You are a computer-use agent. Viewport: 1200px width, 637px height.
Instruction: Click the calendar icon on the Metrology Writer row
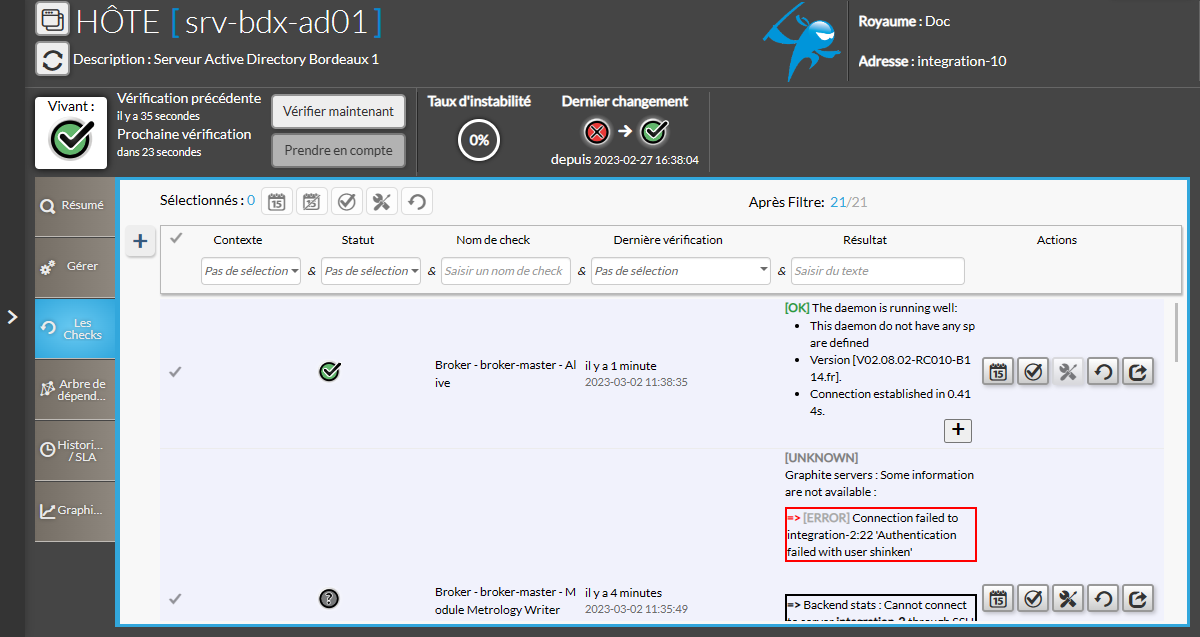[x=998, y=598]
